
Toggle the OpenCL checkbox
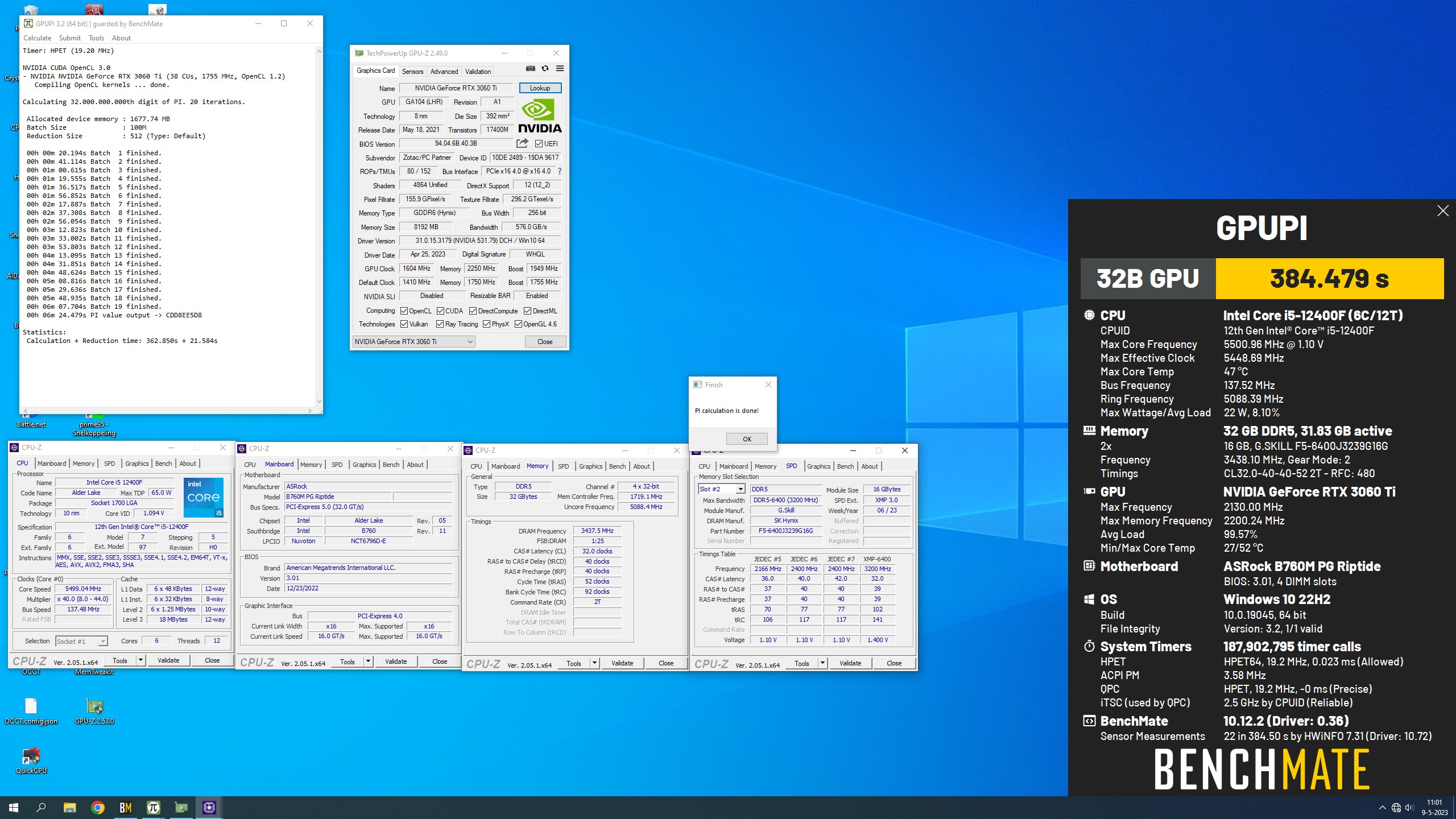(404, 311)
